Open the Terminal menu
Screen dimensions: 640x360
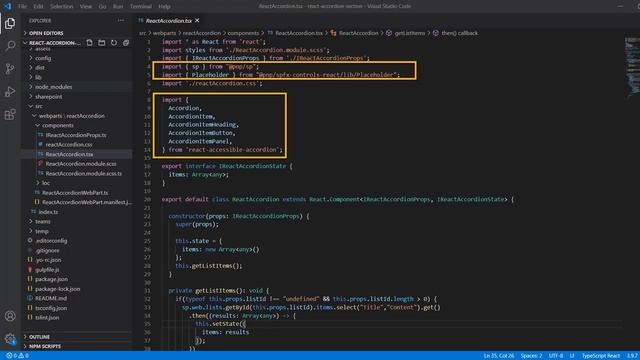(141, 7)
